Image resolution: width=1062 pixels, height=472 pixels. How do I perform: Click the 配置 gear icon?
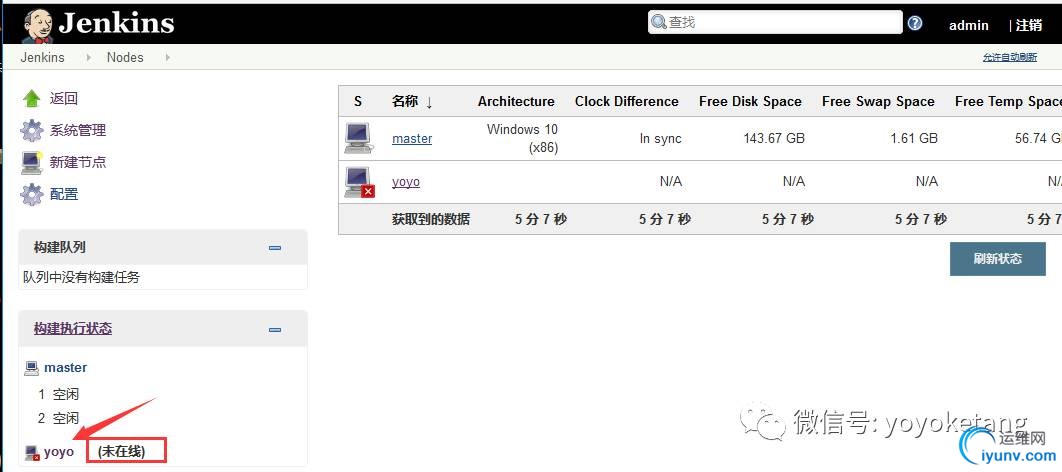31,194
